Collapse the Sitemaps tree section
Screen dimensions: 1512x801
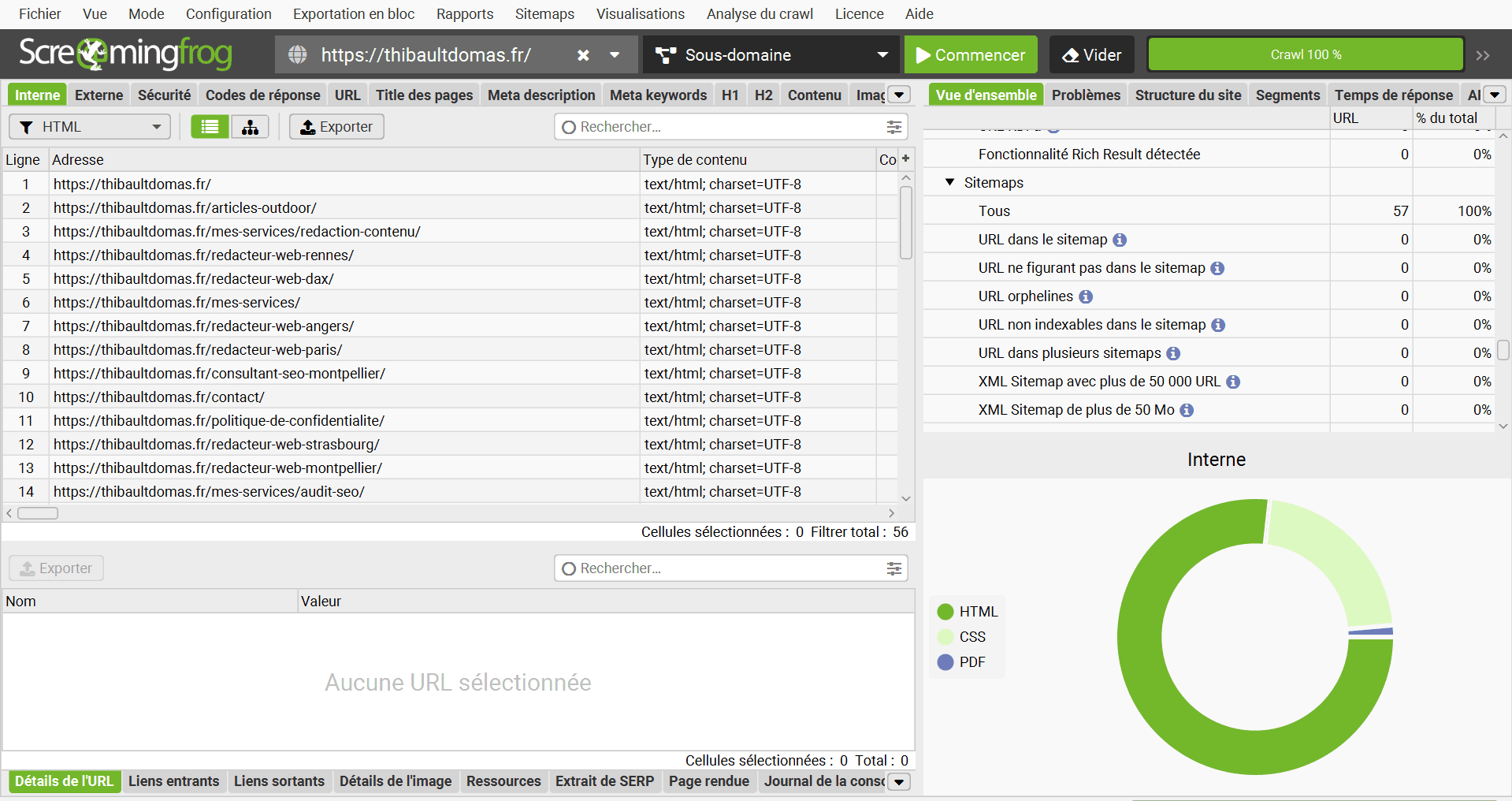[x=949, y=182]
